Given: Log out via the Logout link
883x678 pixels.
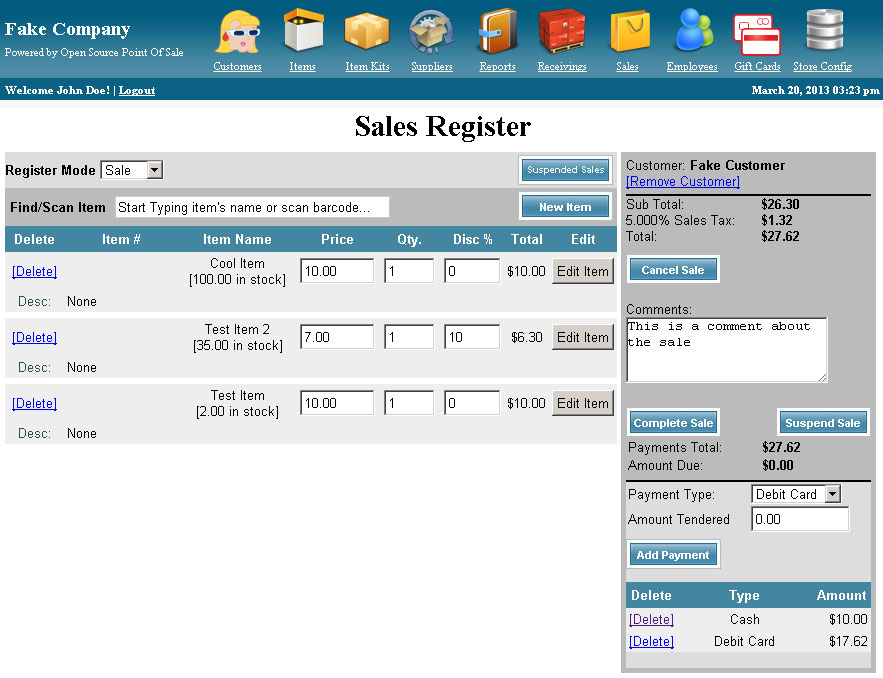Looking at the screenshot, I should coord(137,91).
